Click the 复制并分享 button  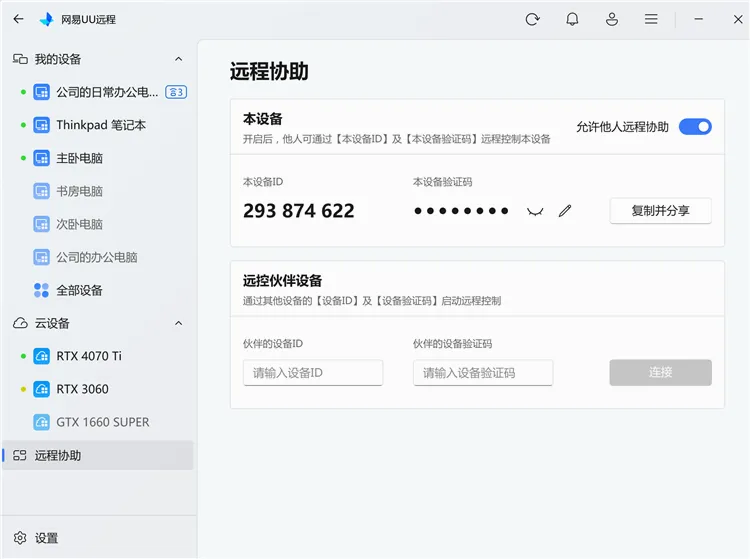(660, 210)
